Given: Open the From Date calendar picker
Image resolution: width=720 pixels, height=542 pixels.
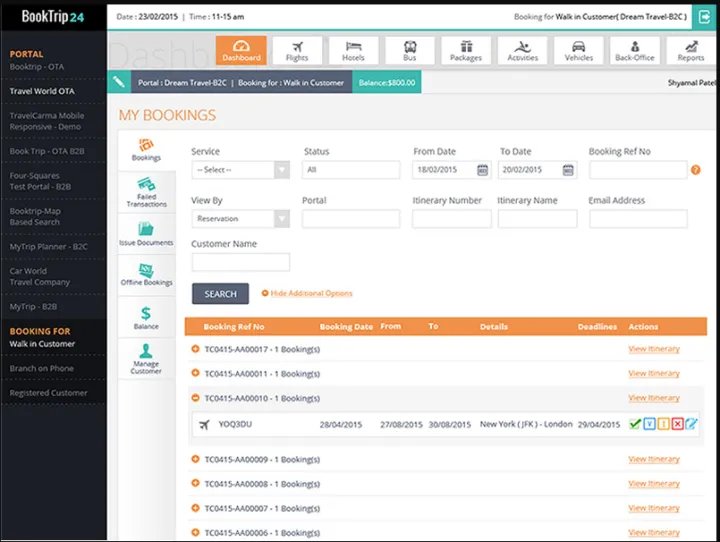Looking at the screenshot, I should pyautogui.click(x=483, y=170).
